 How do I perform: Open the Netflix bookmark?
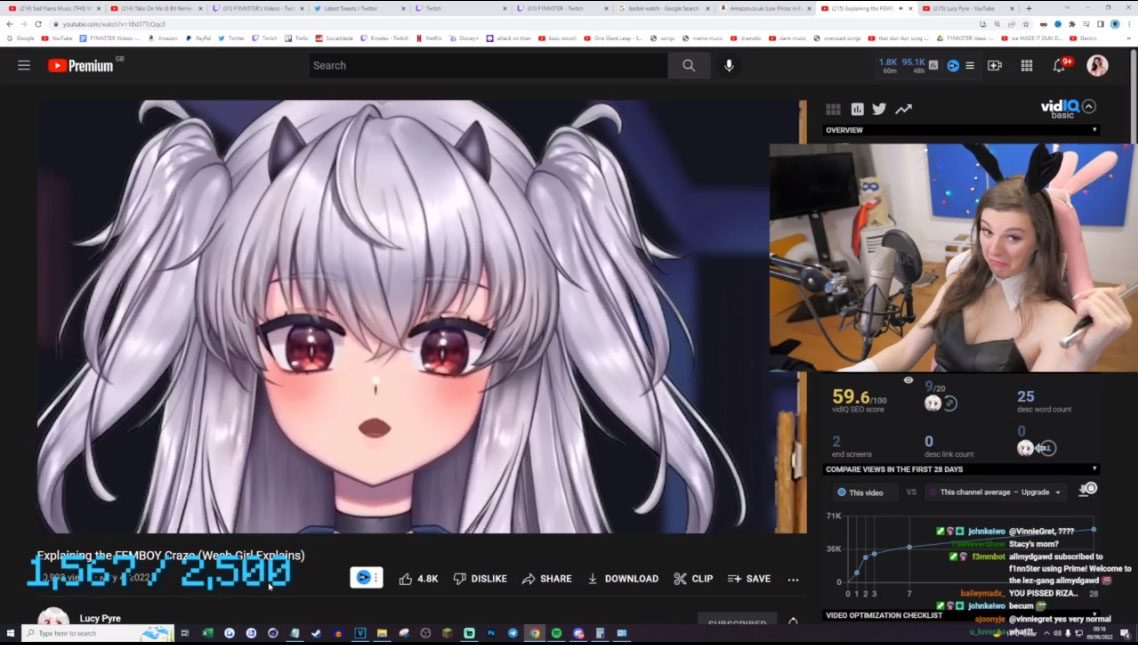point(429,38)
